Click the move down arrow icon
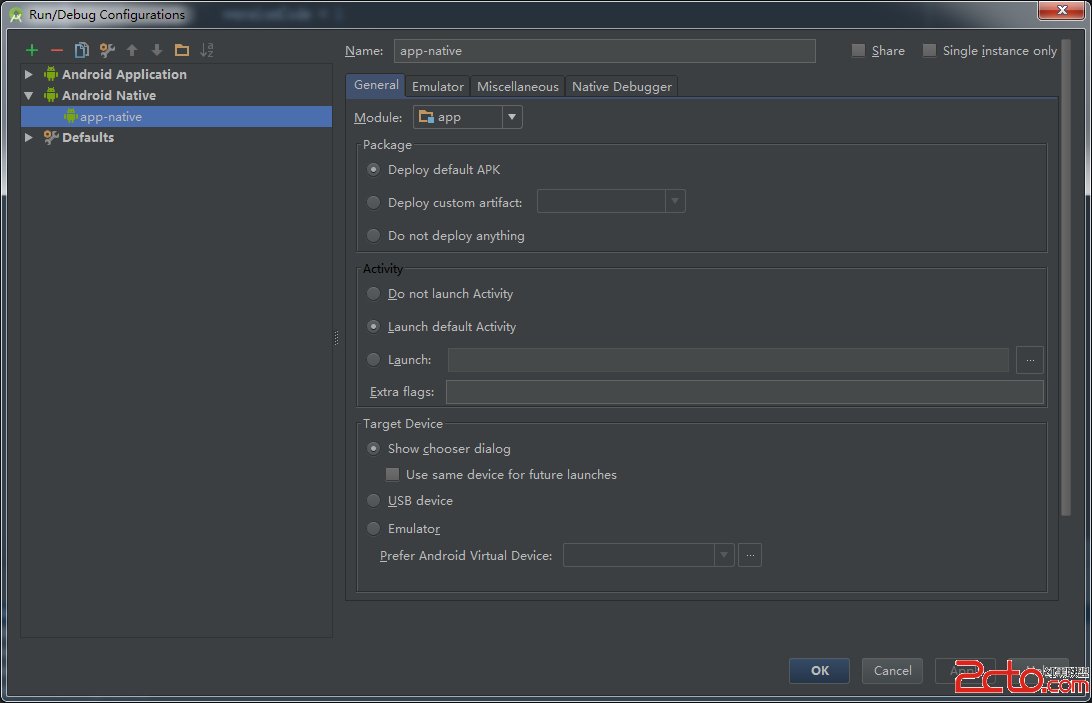Image resolution: width=1092 pixels, height=703 pixels. tap(157, 50)
